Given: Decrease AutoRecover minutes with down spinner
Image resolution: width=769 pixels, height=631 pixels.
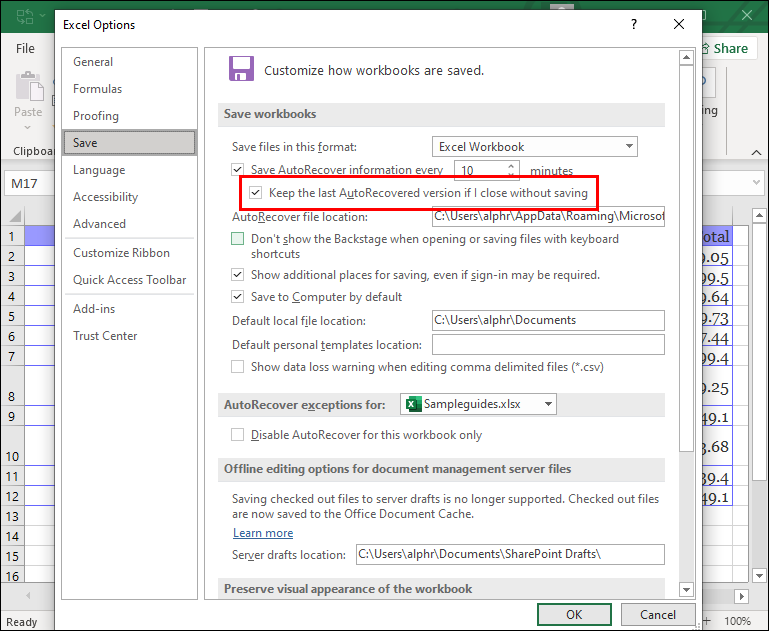Looking at the screenshot, I should pyautogui.click(x=511, y=174).
